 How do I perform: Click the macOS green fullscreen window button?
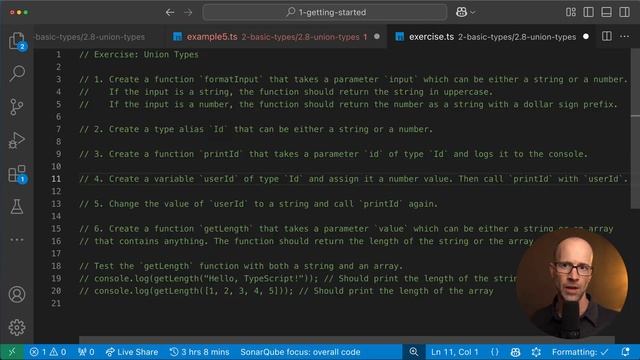click(x=26, y=12)
